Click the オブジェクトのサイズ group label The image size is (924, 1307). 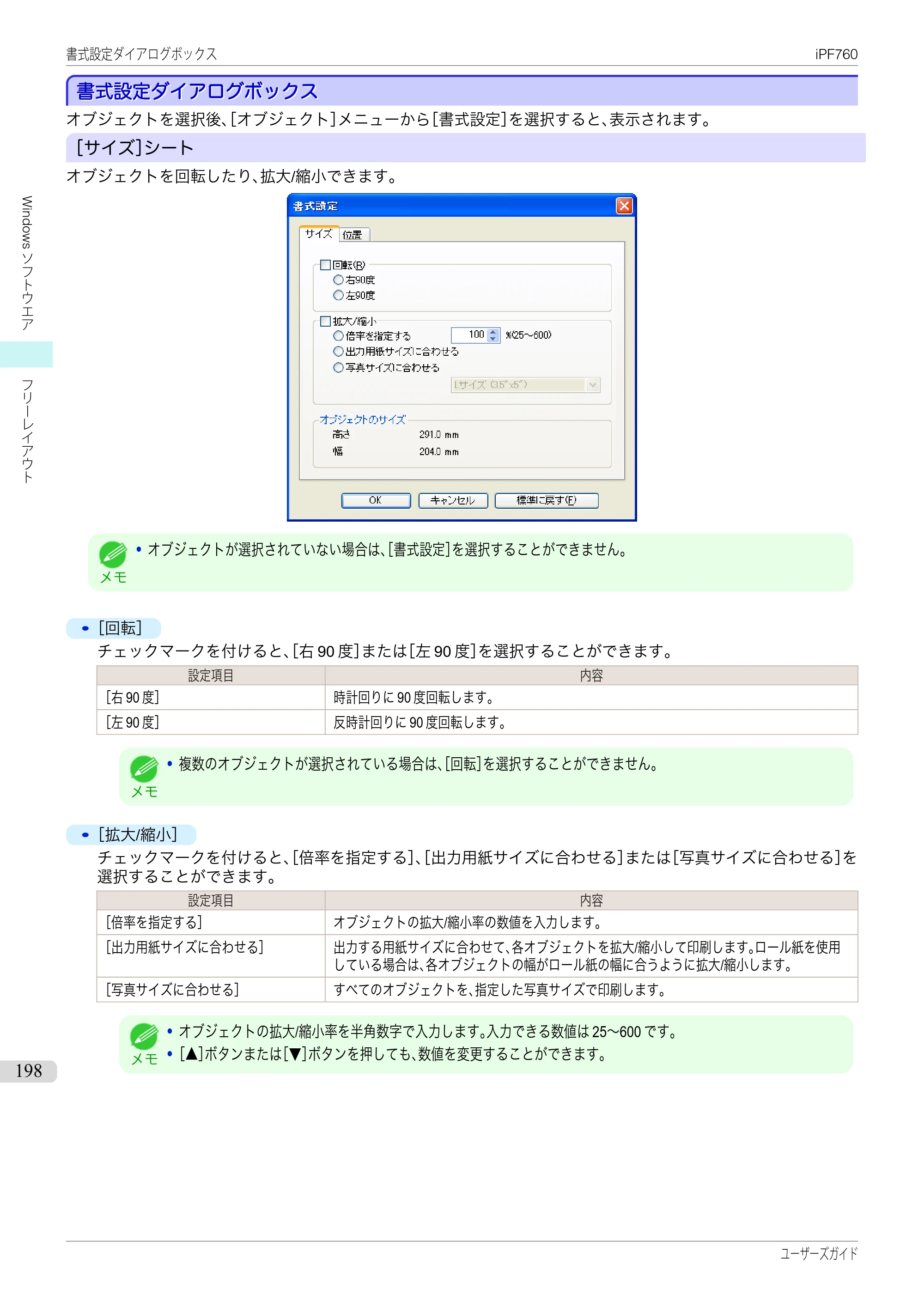pos(363,419)
